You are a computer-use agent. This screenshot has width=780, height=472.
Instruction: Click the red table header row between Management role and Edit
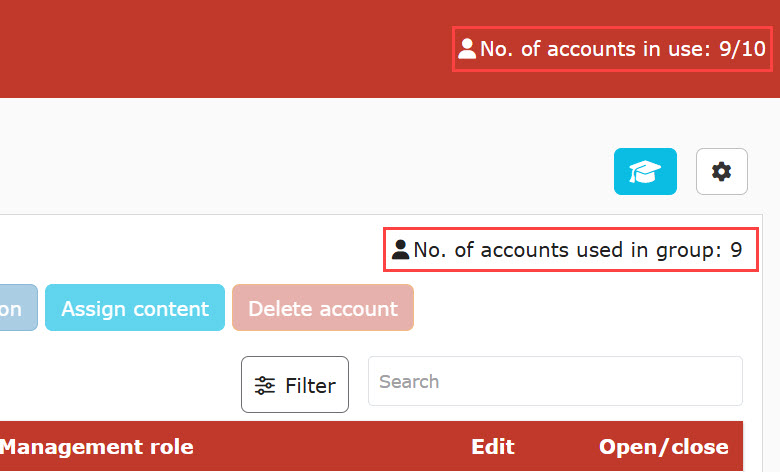pos(330,447)
